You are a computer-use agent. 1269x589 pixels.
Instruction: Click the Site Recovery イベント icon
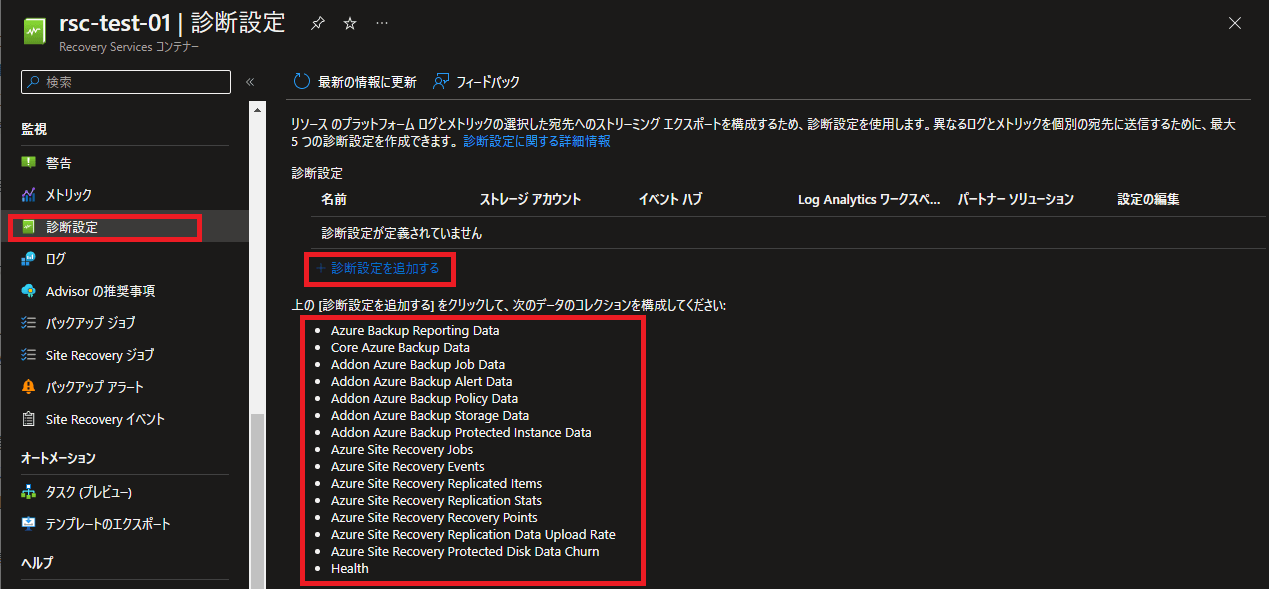click(28, 419)
